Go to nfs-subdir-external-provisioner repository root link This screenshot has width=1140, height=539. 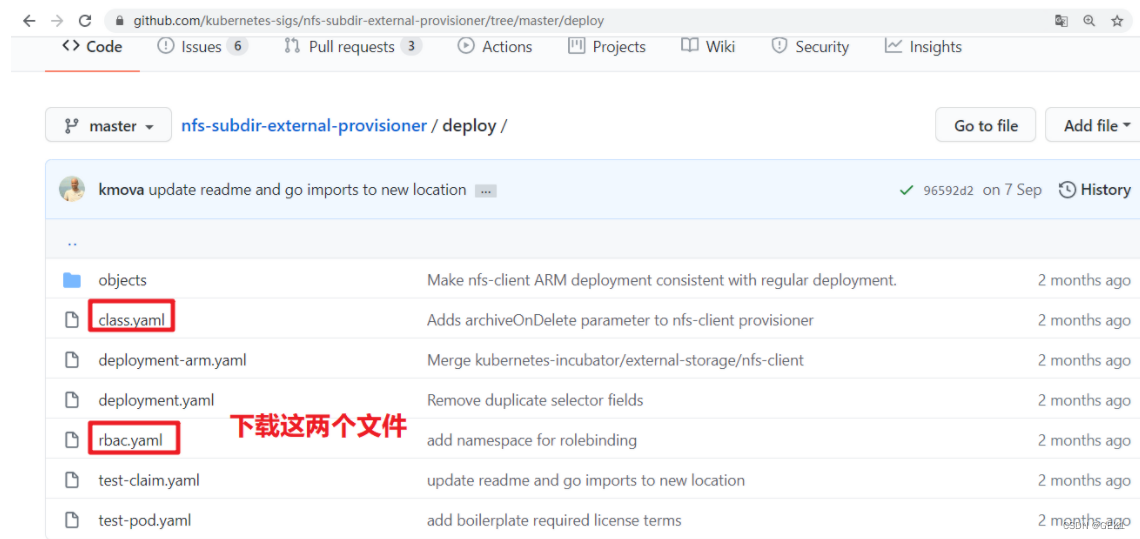[304, 125]
